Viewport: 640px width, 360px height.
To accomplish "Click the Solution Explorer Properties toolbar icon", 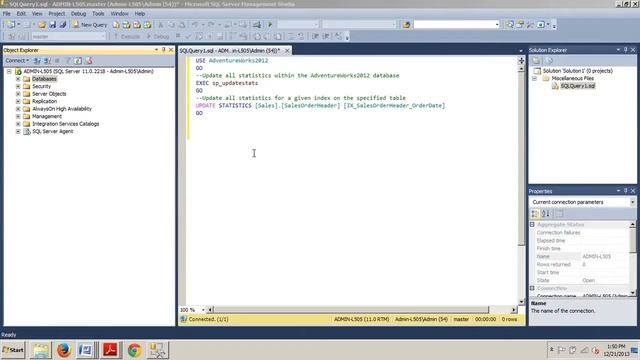I will pos(536,61).
